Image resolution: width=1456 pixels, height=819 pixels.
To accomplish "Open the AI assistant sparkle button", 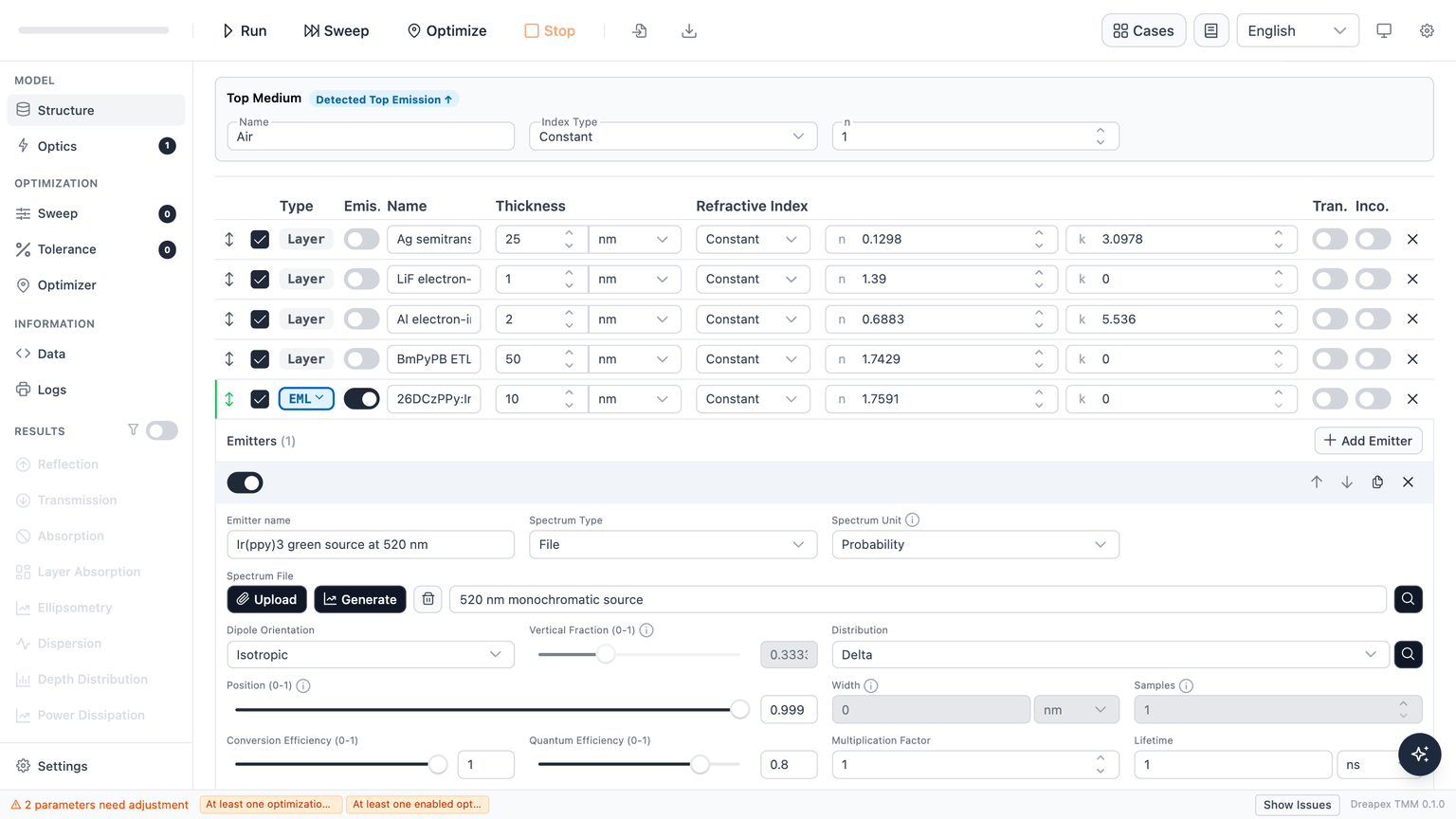I will pyautogui.click(x=1419, y=755).
